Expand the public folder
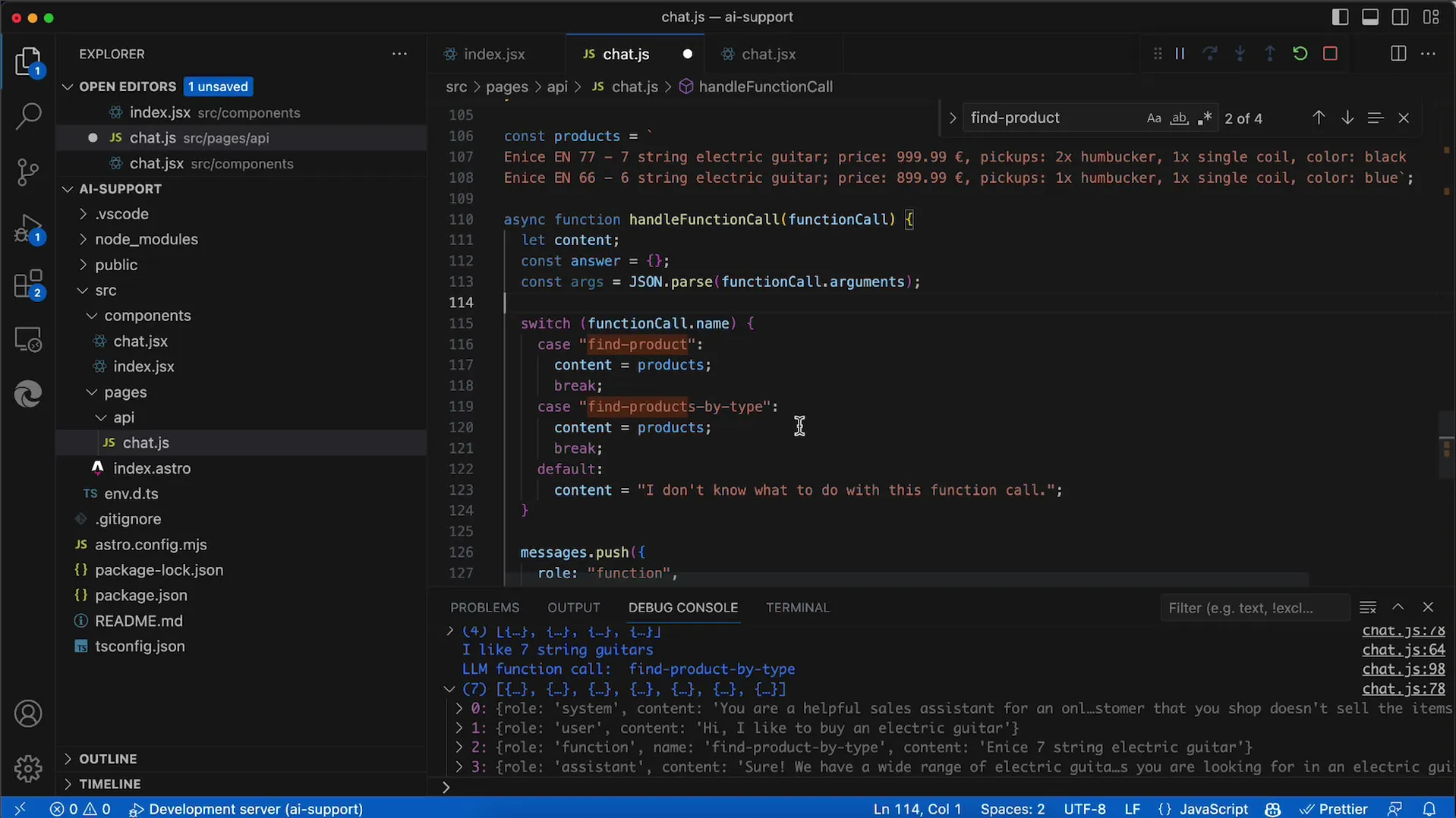1456x818 pixels. pos(116,265)
